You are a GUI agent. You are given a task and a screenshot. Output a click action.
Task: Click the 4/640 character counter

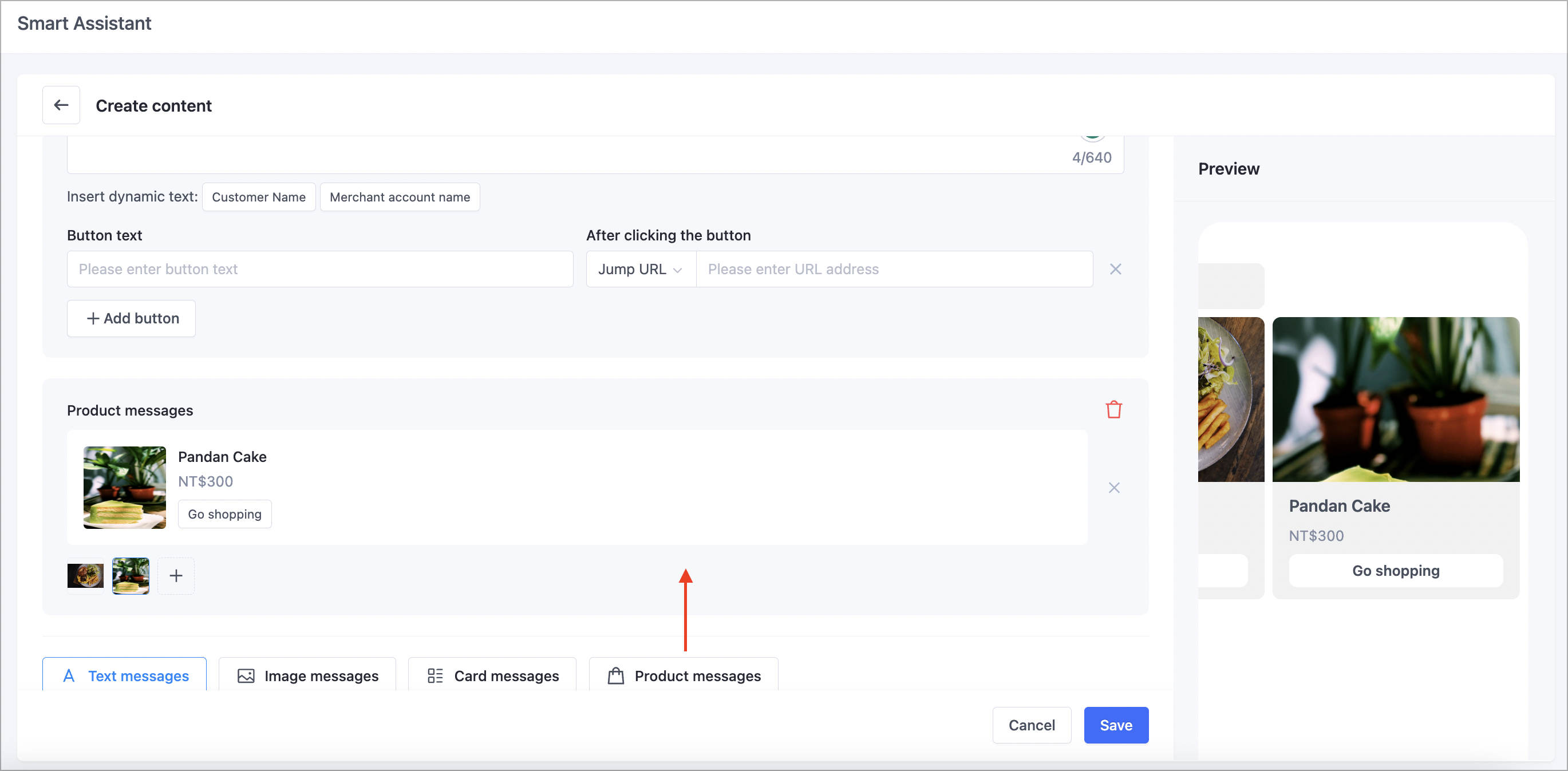[x=1092, y=157]
